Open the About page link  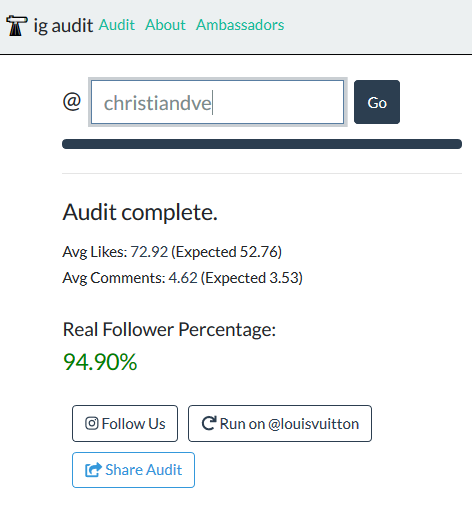pyautogui.click(x=165, y=25)
